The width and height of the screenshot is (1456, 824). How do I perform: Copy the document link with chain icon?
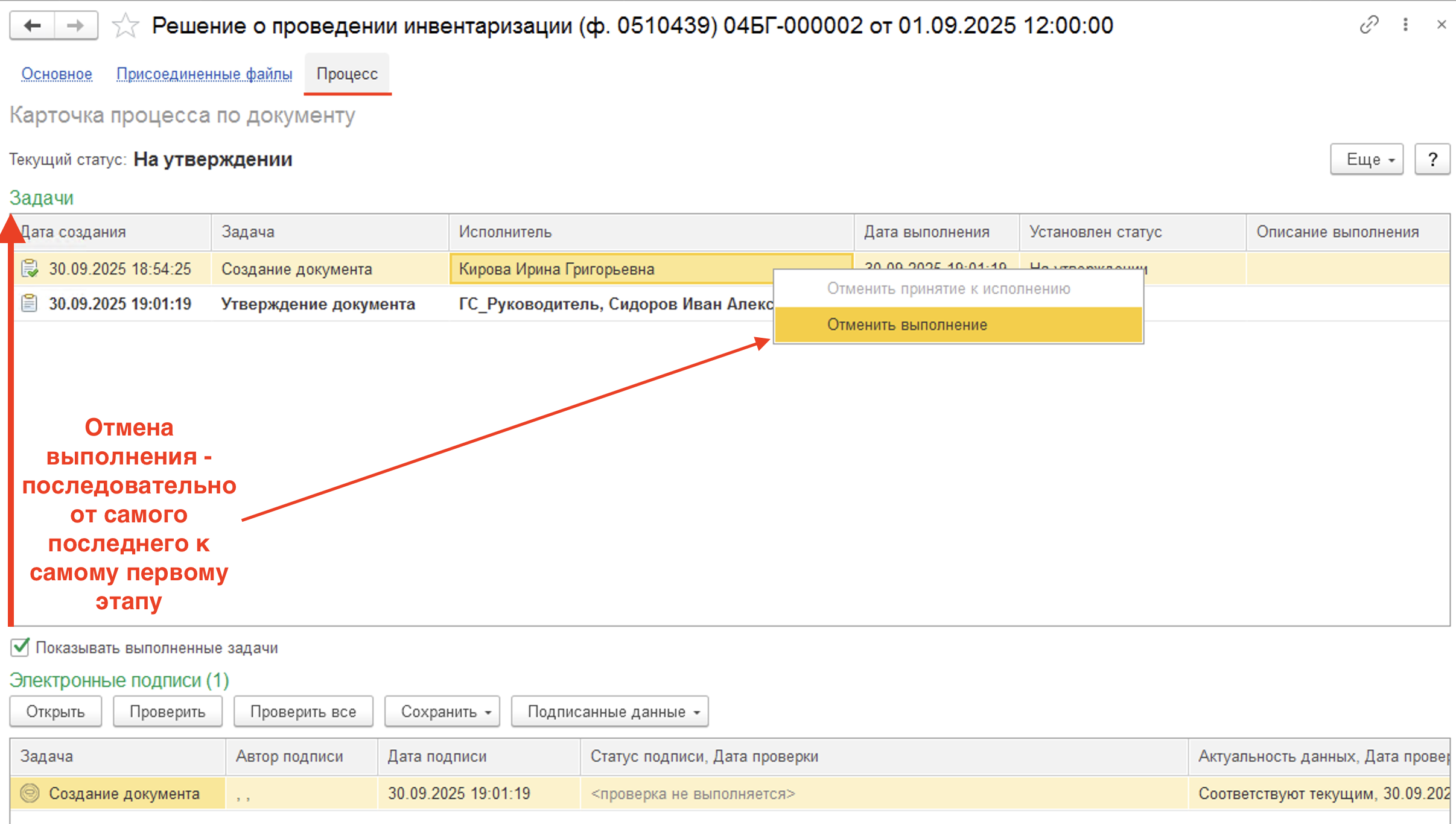(x=1369, y=25)
